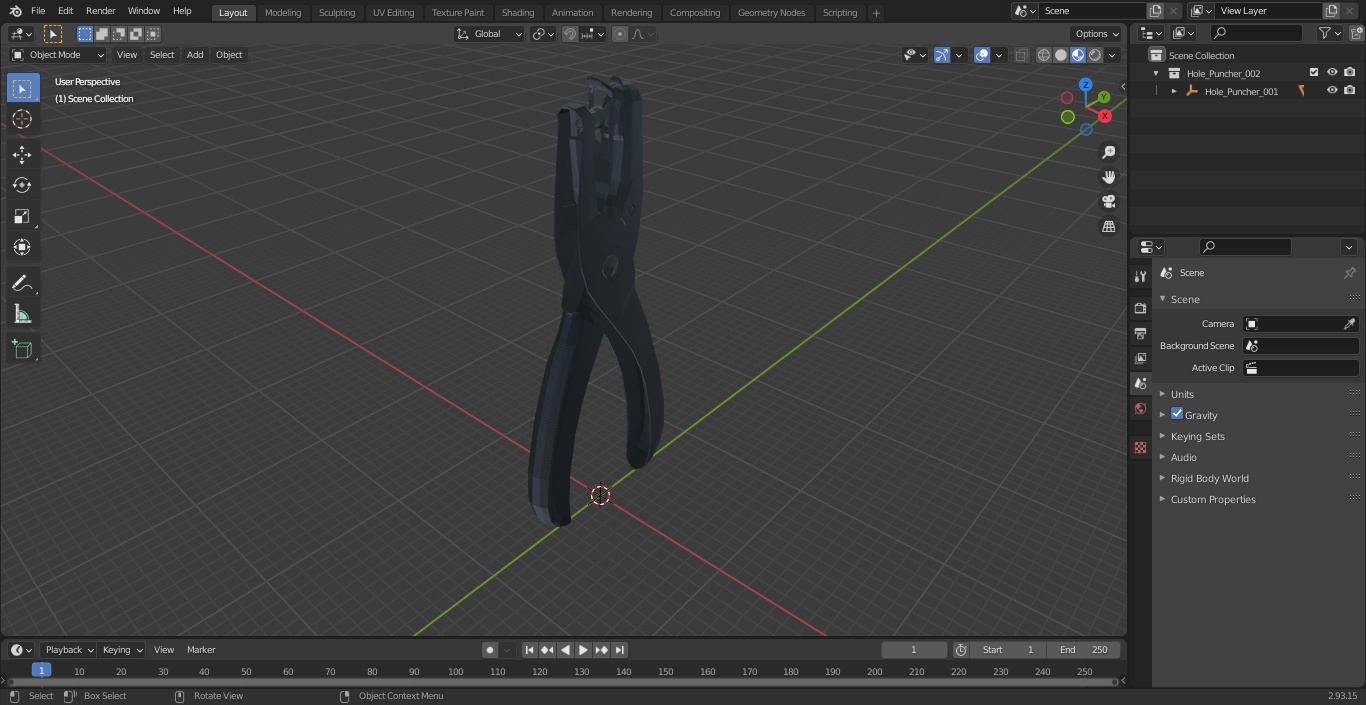Screen dimensions: 1366x705
Task: Open the File menu
Action: tap(38, 11)
